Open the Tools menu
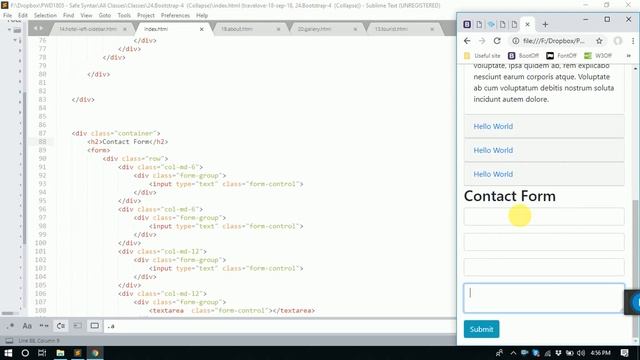The width and height of the screenshot is (640, 360). click(124, 15)
